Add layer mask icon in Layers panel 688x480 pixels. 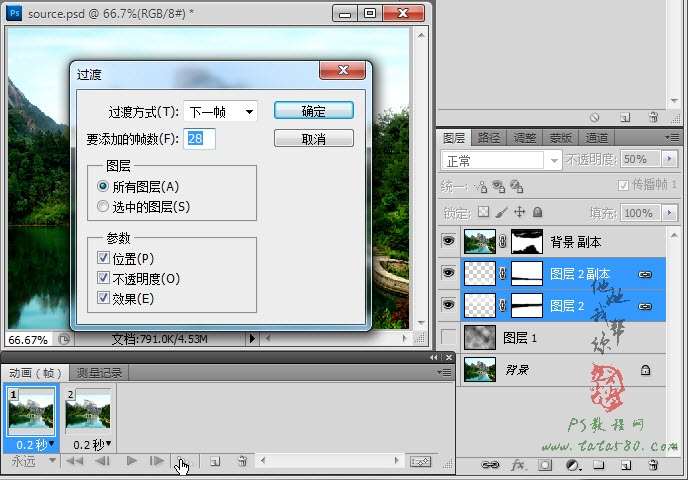coord(545,465)
